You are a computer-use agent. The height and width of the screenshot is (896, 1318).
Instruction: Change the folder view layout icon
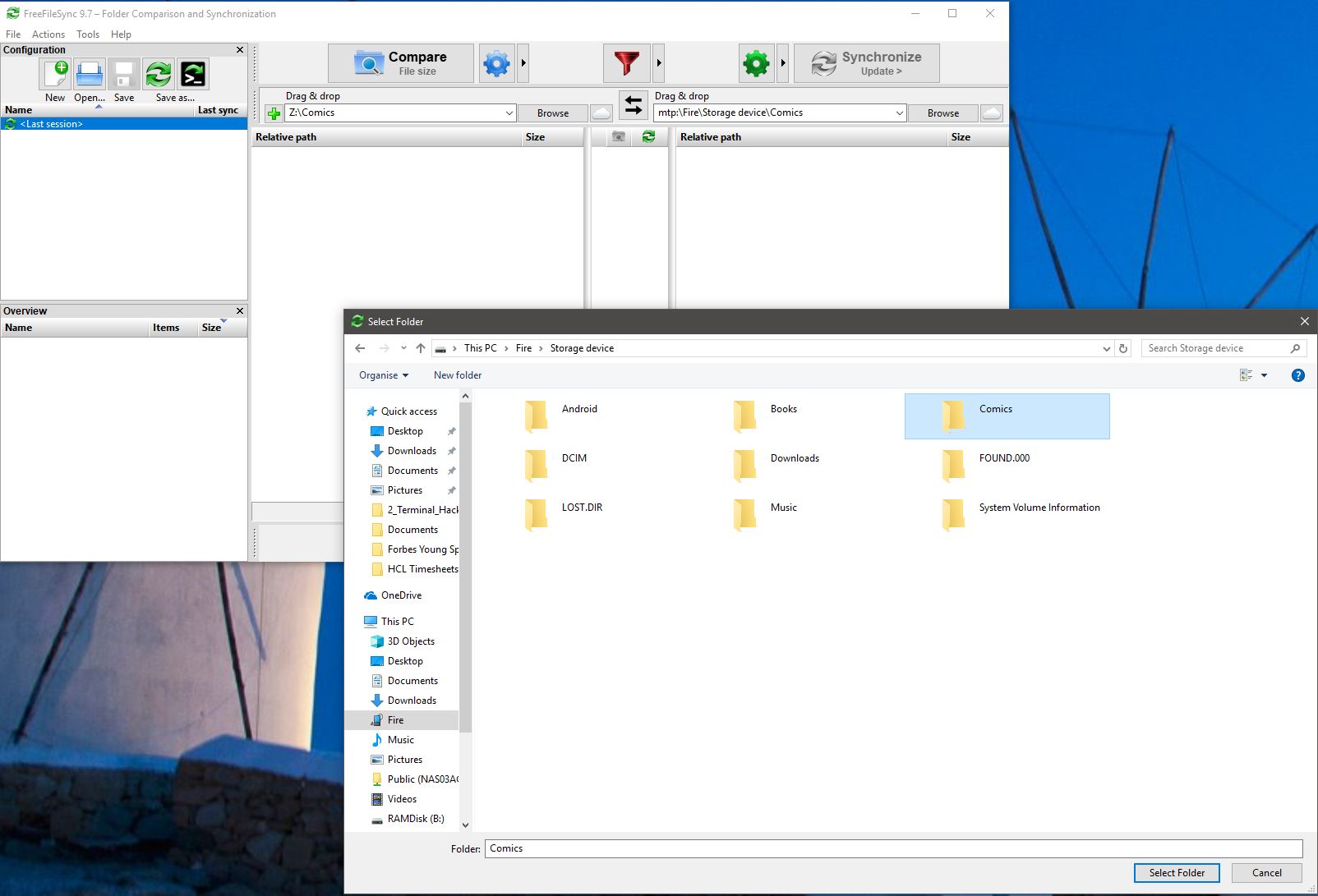point(1246,375)
